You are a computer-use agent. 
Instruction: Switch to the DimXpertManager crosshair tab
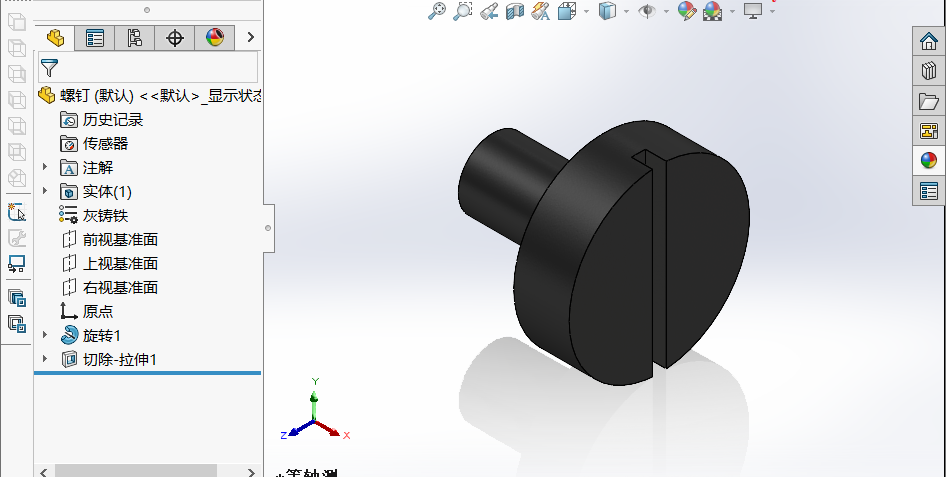(x=175, y=38)
